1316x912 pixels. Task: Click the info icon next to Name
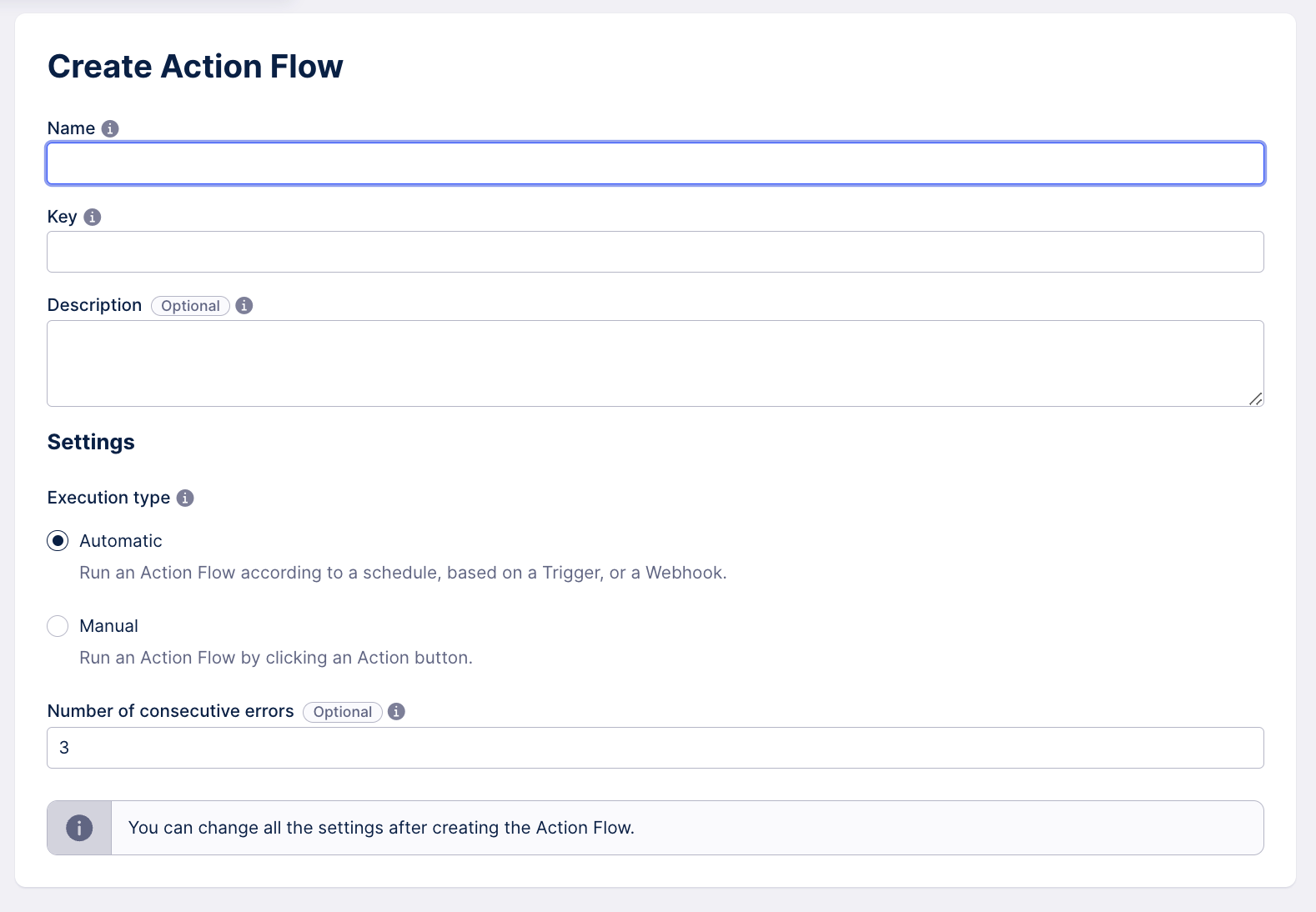(110, 128)
